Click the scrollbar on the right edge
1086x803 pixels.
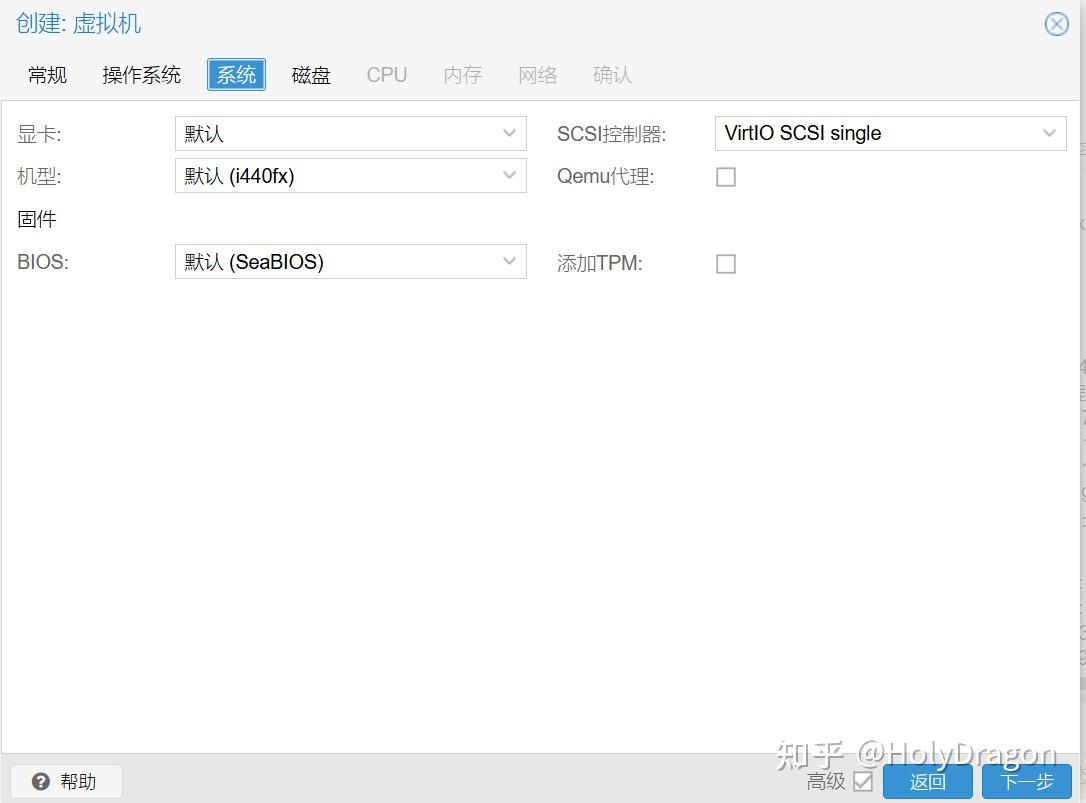click(x=1081, y=400)
